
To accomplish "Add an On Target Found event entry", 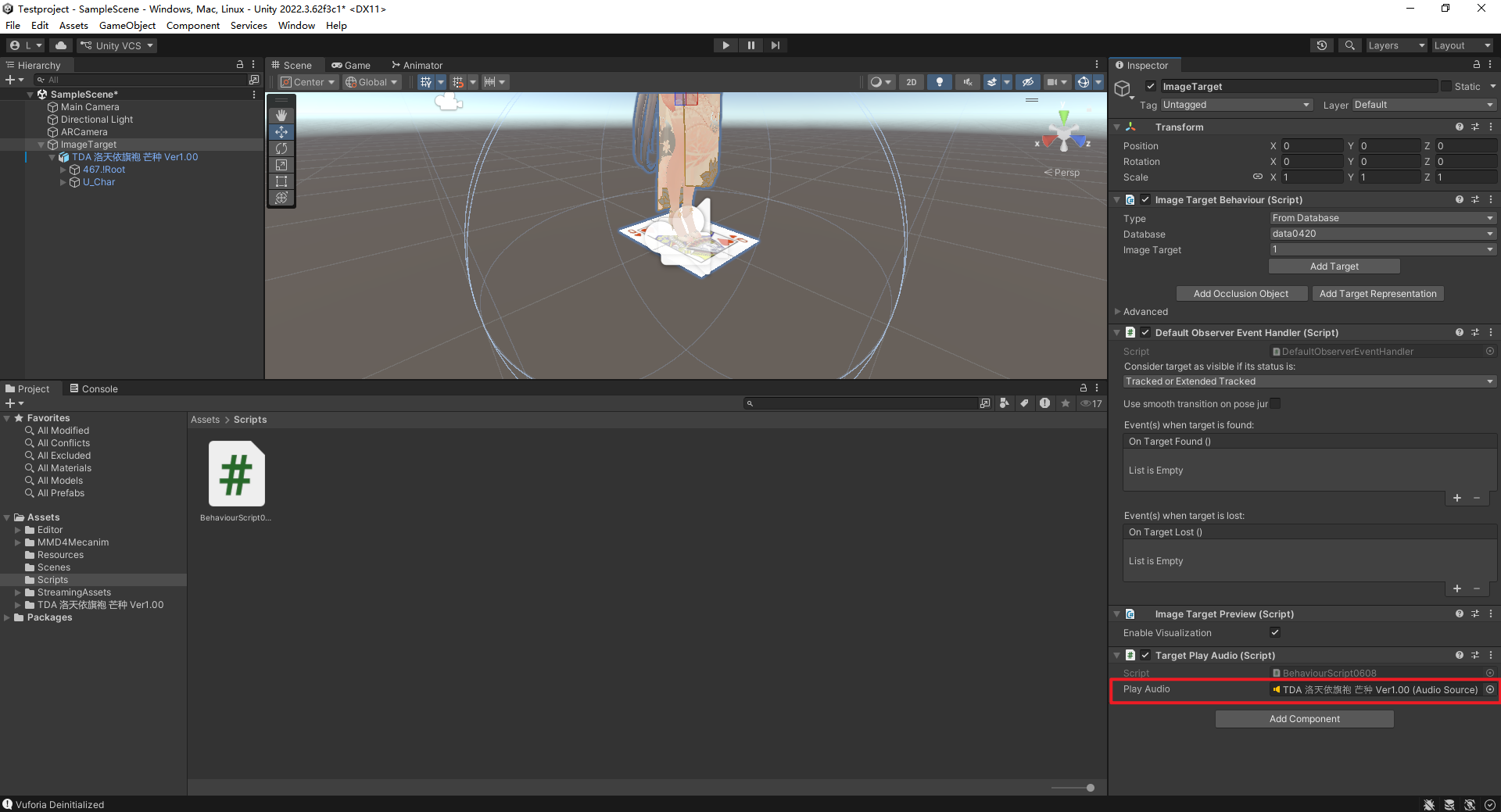I will tap(1457, 498).
